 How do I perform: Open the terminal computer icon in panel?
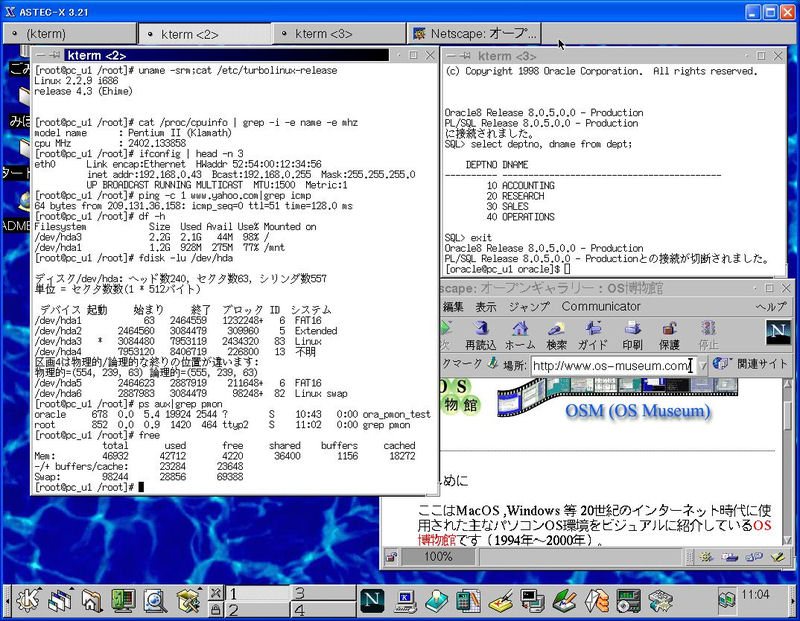(x=406, y=601)
